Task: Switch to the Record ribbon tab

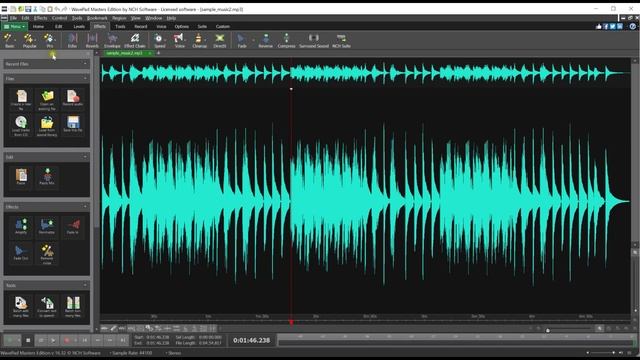Action: click(x=141, y=27)
